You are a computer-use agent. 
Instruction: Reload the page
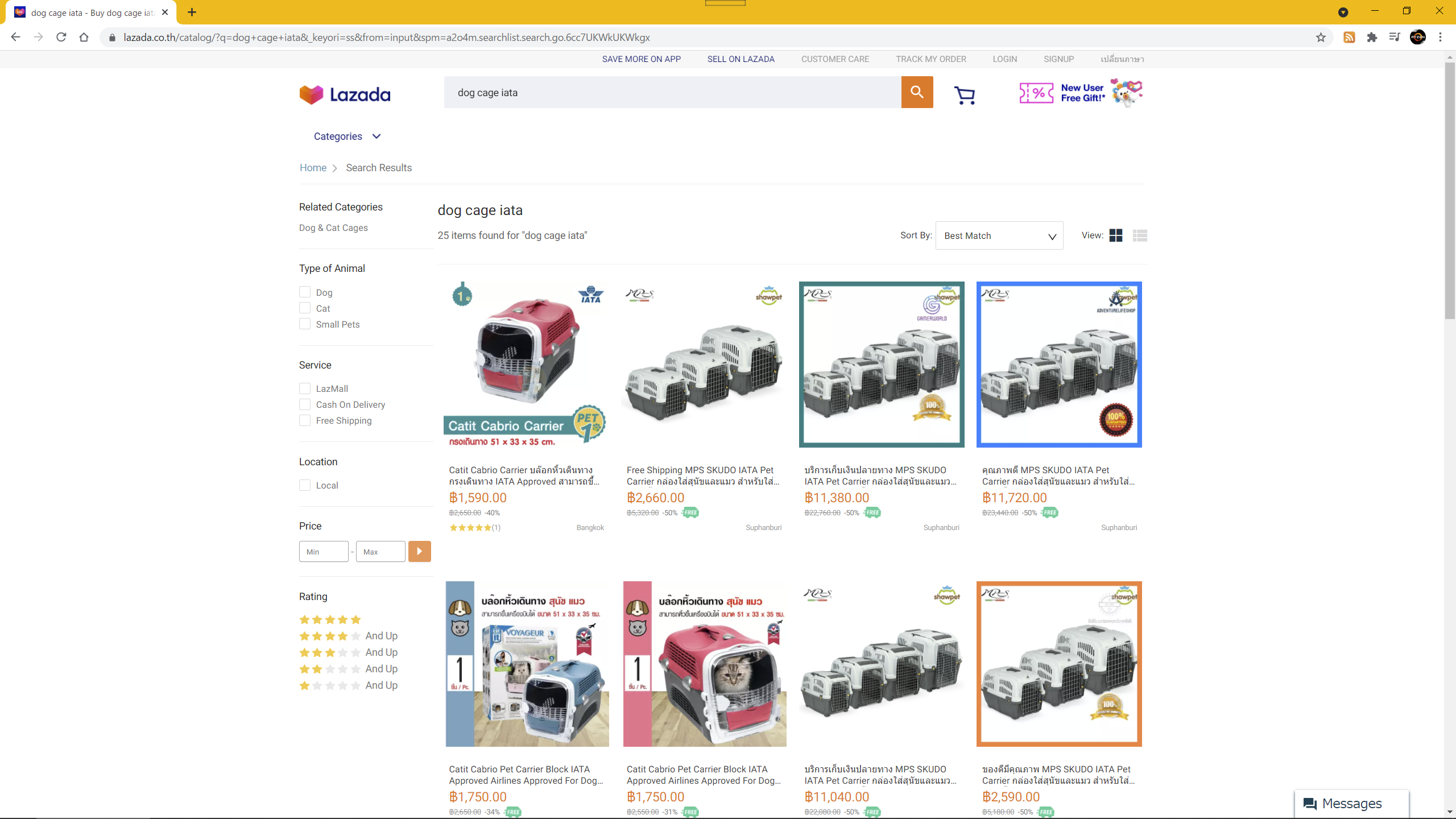[x=61, y=37]
